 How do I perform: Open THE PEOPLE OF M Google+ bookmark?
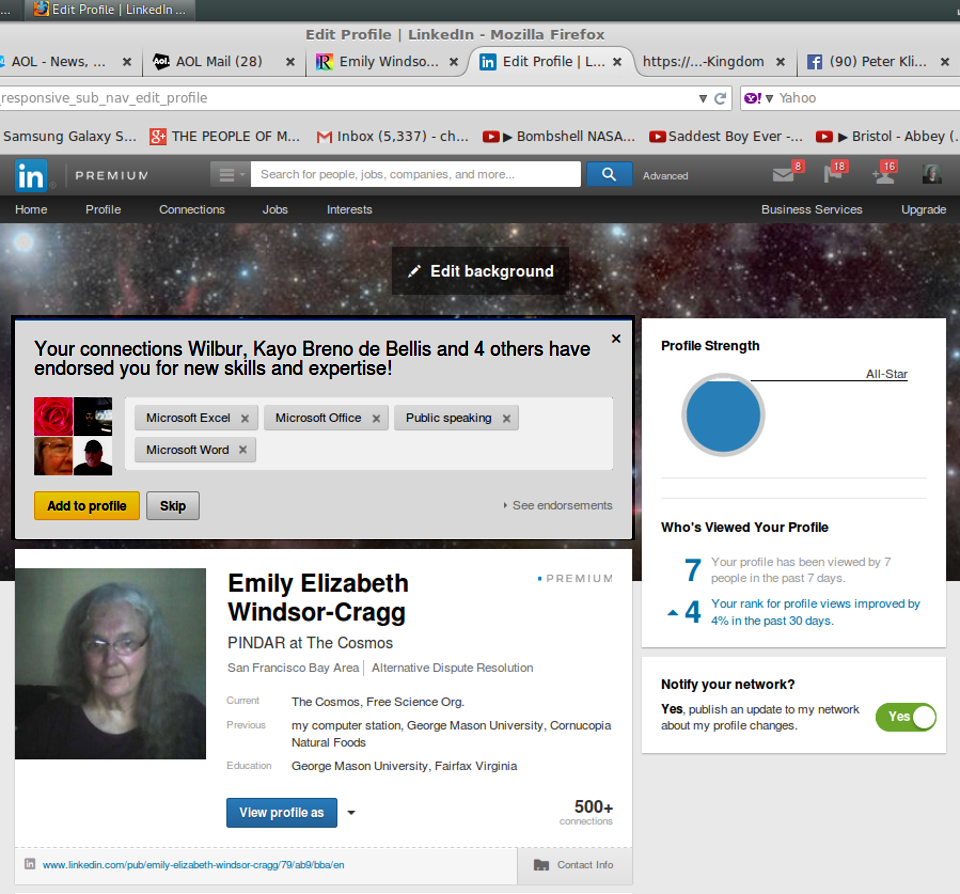pyautogui.click(x=225, y=137)
